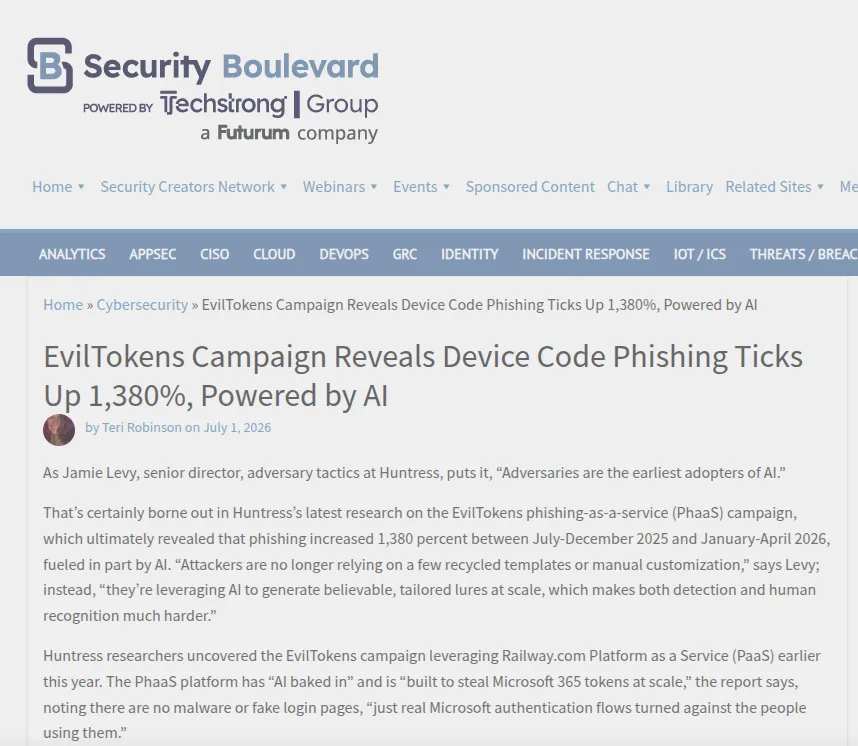
Task: Expand the Events dropdown arrow
Action: click(x=446, y=187)
